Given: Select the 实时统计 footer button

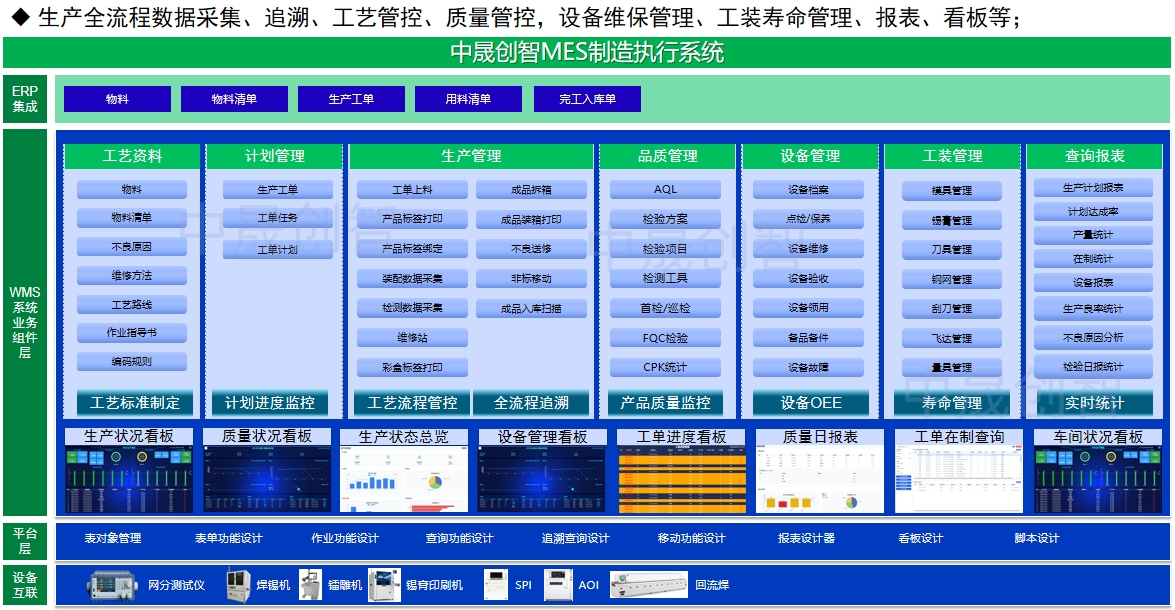Looking at the screenshot, I should coord(1094,403).
